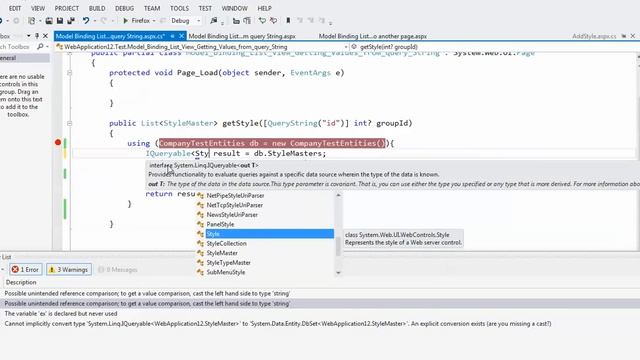Click the increase indent icon

tap(247, 20)
